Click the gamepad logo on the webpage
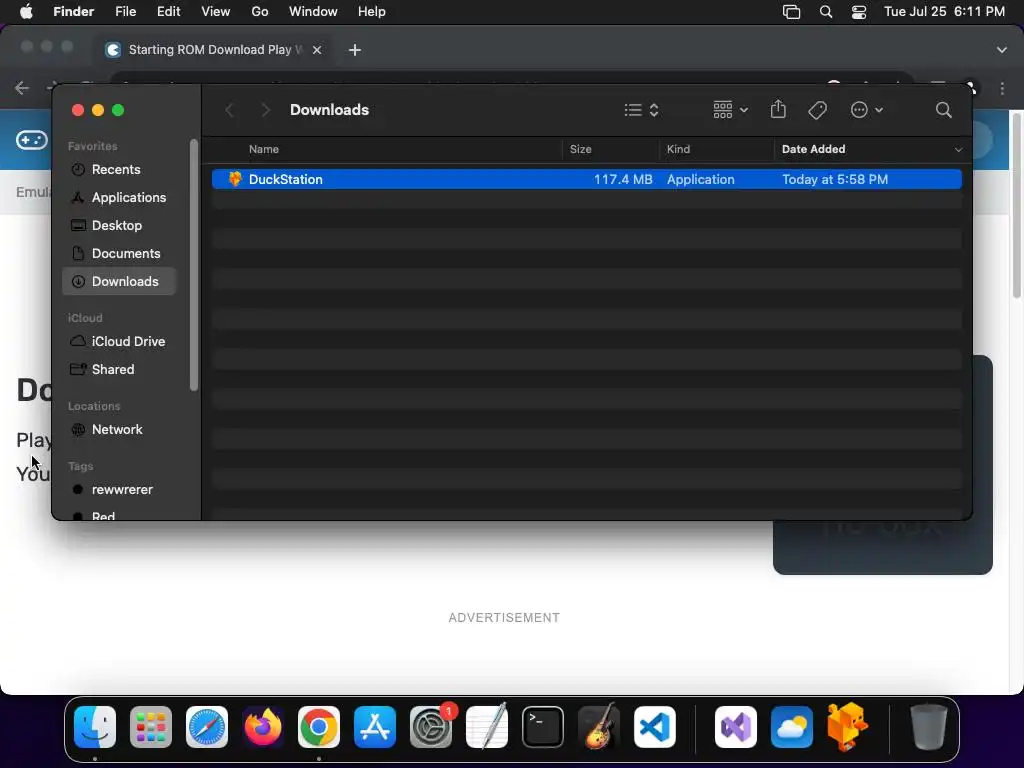Image resolution: width=1024 pixels, height=768 pixels. pyautogui.click(x=31, y=140)
